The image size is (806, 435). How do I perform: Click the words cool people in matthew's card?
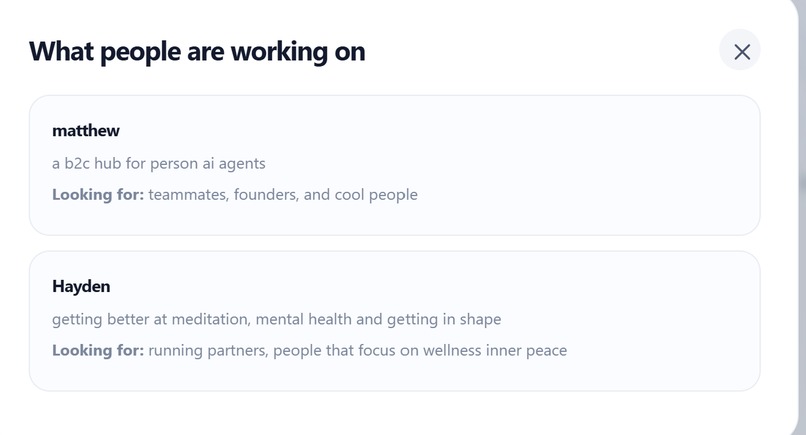point(376,194)
